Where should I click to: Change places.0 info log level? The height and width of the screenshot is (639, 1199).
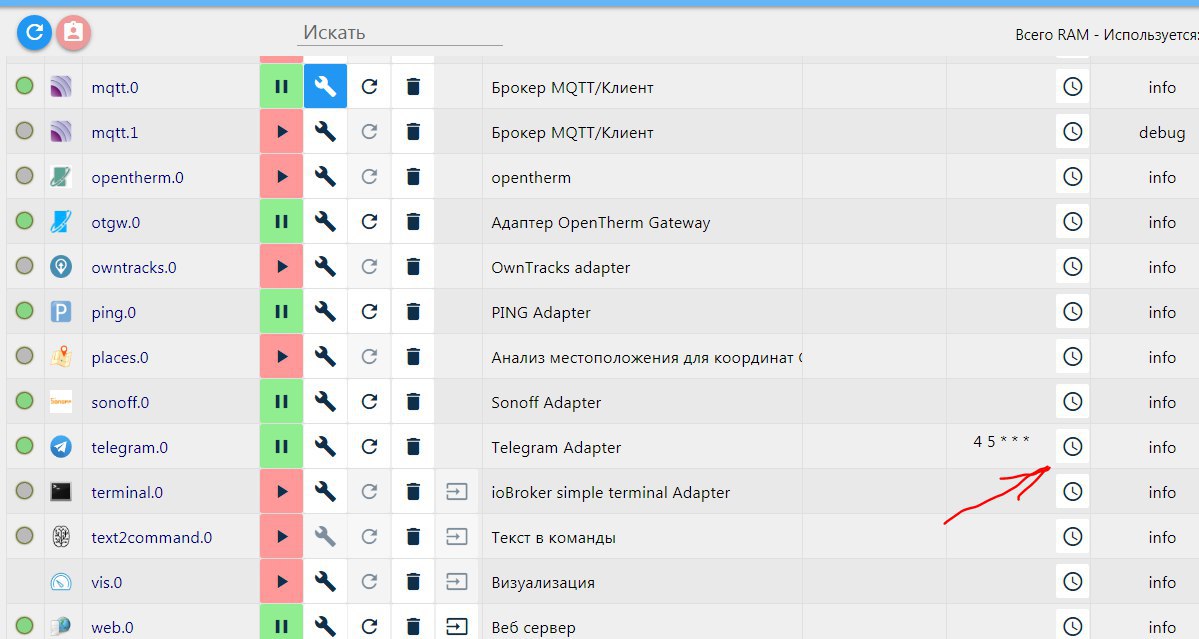(x=1162, y=357)
